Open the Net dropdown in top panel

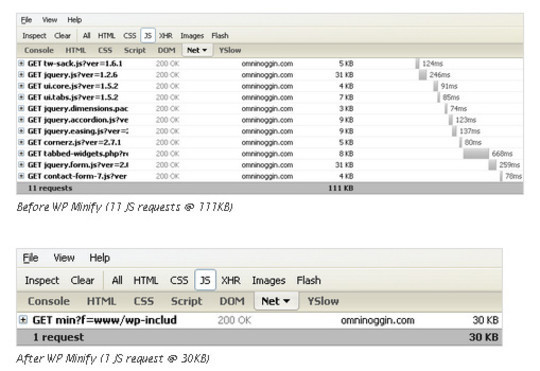pos(197,50)
